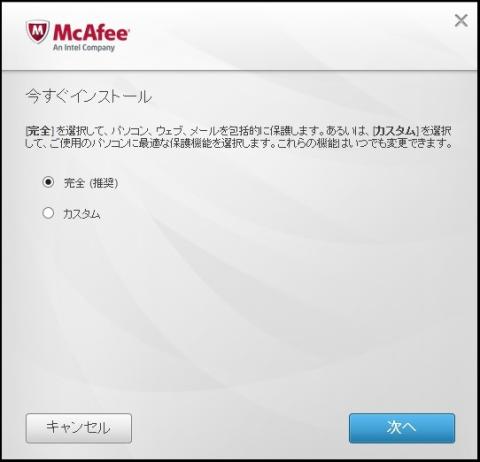Screen dimensions: 480x462
Task: Choose custom install option circle
Action: coord(48,213)
